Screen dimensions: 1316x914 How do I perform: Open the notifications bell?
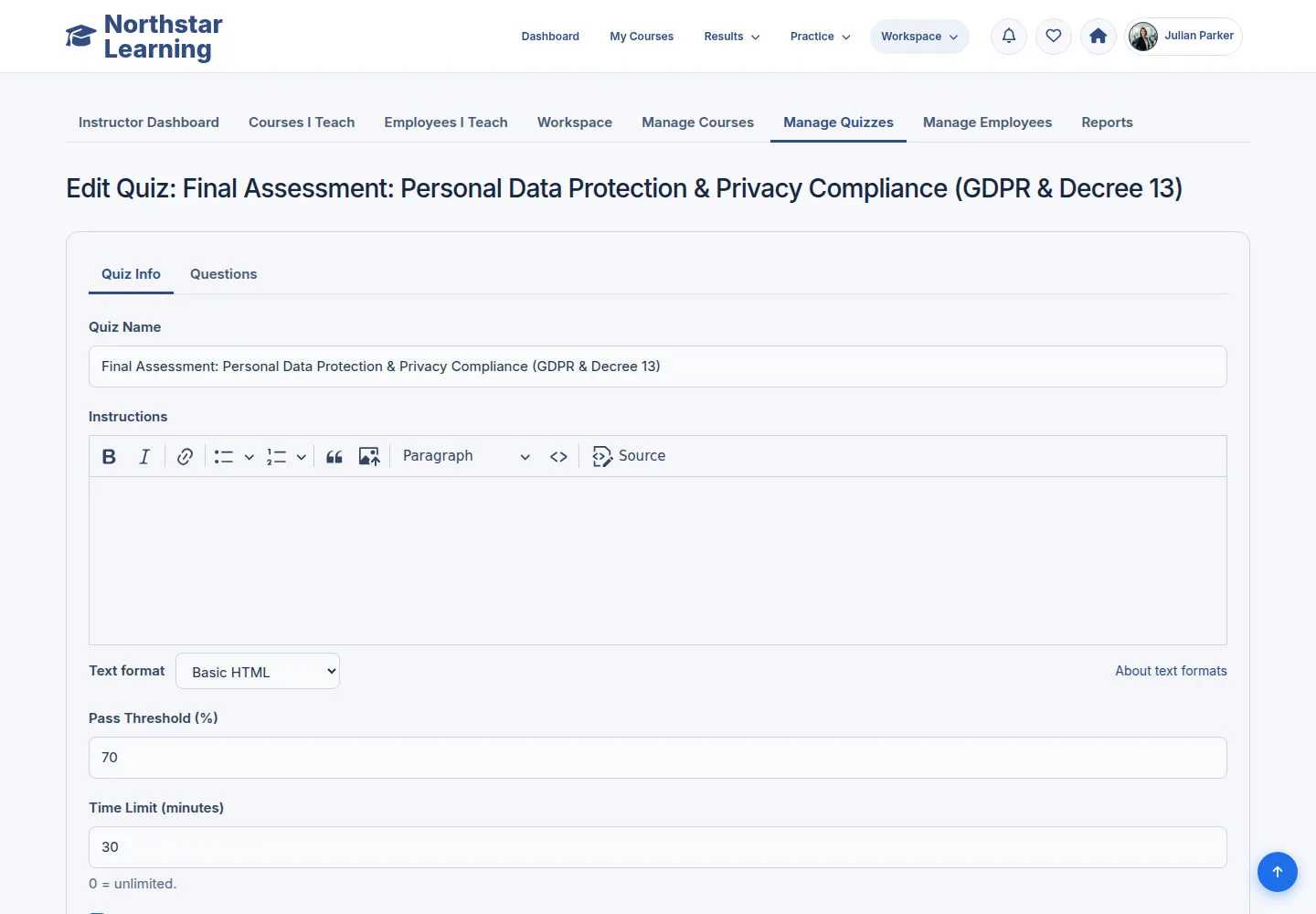coord(1009,37)
